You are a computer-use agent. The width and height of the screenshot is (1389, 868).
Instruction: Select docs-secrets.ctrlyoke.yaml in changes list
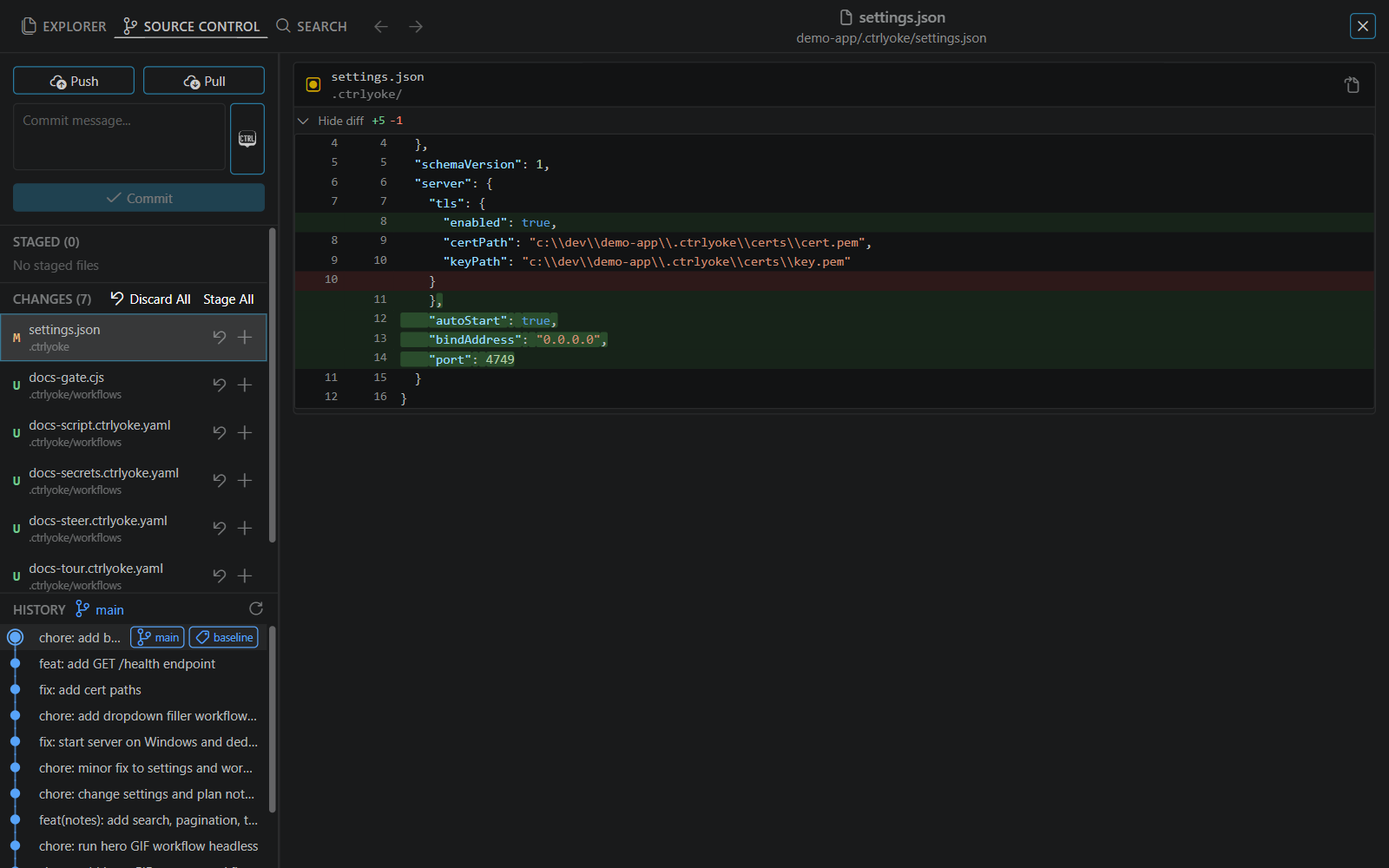(134, 480)
